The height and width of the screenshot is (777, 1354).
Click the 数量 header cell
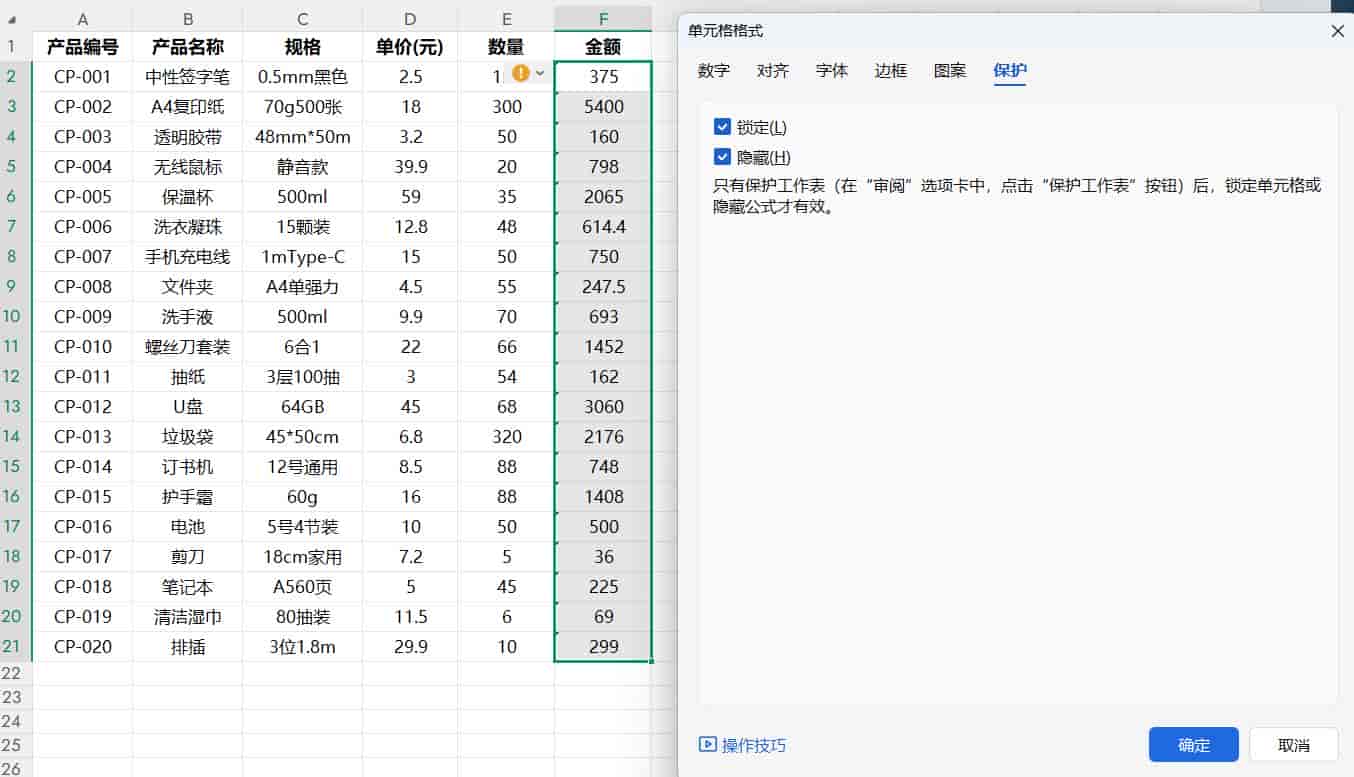click(506, 46)
